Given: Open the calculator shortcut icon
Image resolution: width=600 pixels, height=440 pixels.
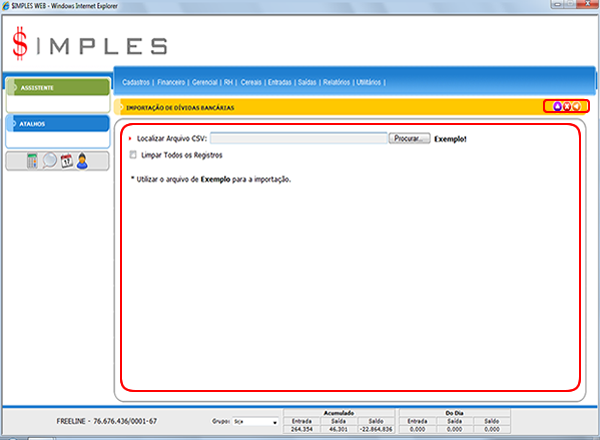Looking at the screenshot, I should 31,162.
